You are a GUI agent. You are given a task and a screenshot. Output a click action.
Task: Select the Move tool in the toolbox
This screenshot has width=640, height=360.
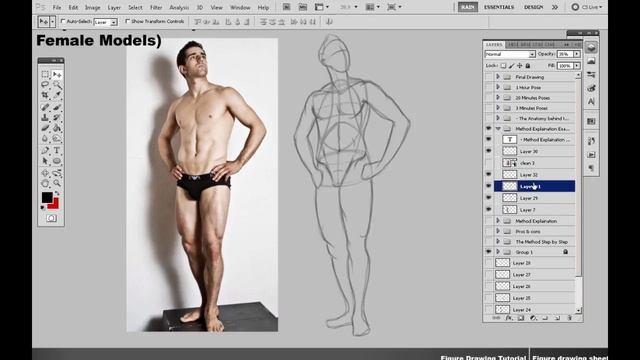click(x=57, y=74)
